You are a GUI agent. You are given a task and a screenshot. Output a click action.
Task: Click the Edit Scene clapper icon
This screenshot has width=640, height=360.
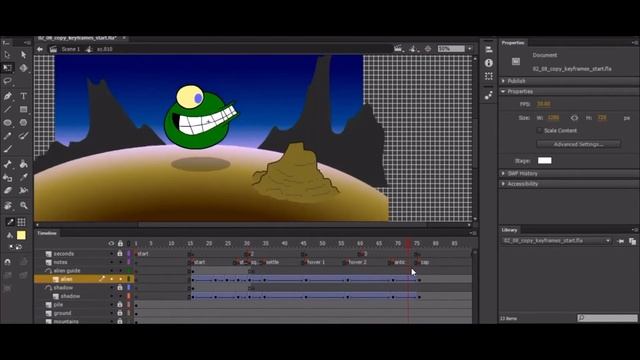(398, 49)
